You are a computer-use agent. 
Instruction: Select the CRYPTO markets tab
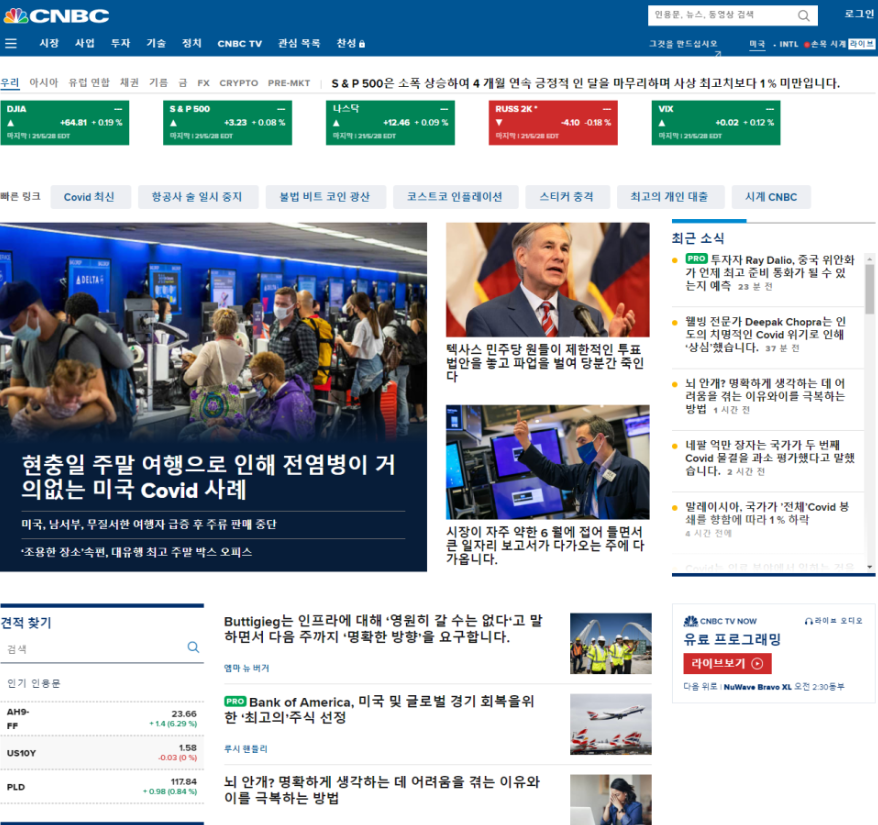coord(239,83)
